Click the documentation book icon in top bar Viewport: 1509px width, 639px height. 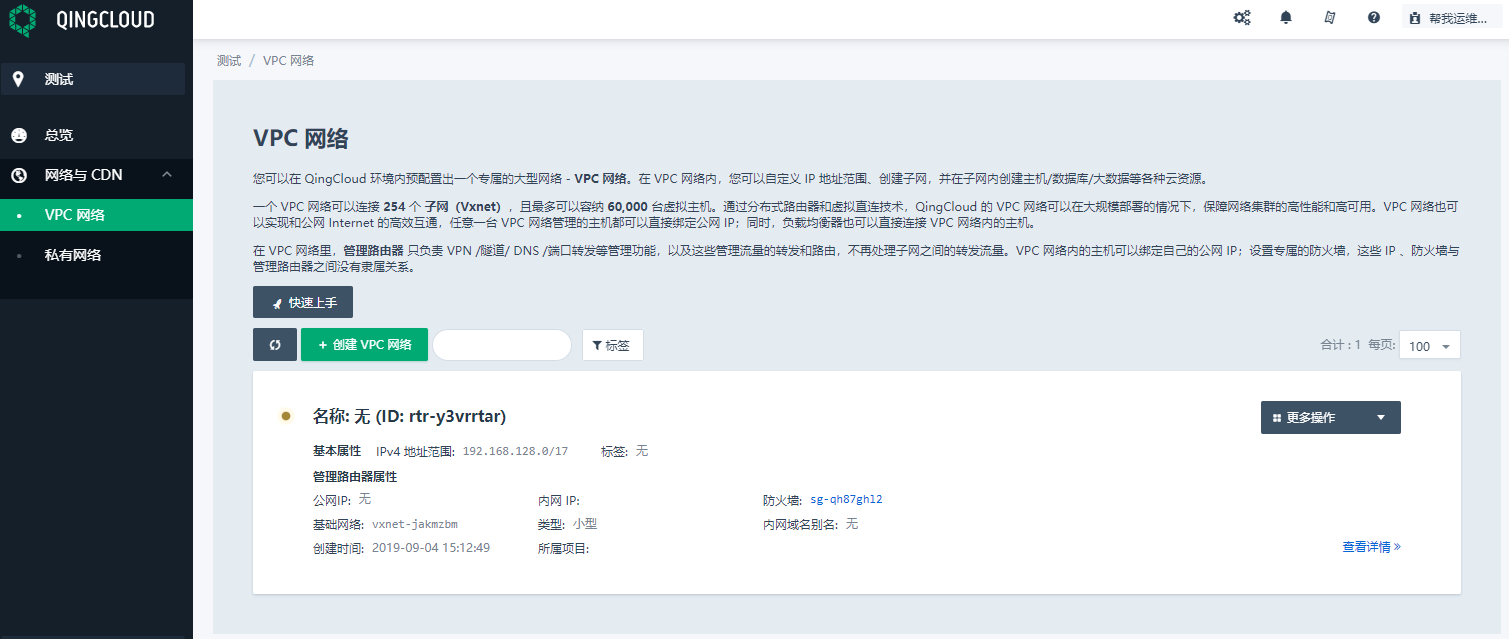pyautogui.click(x=1330, y=17)
